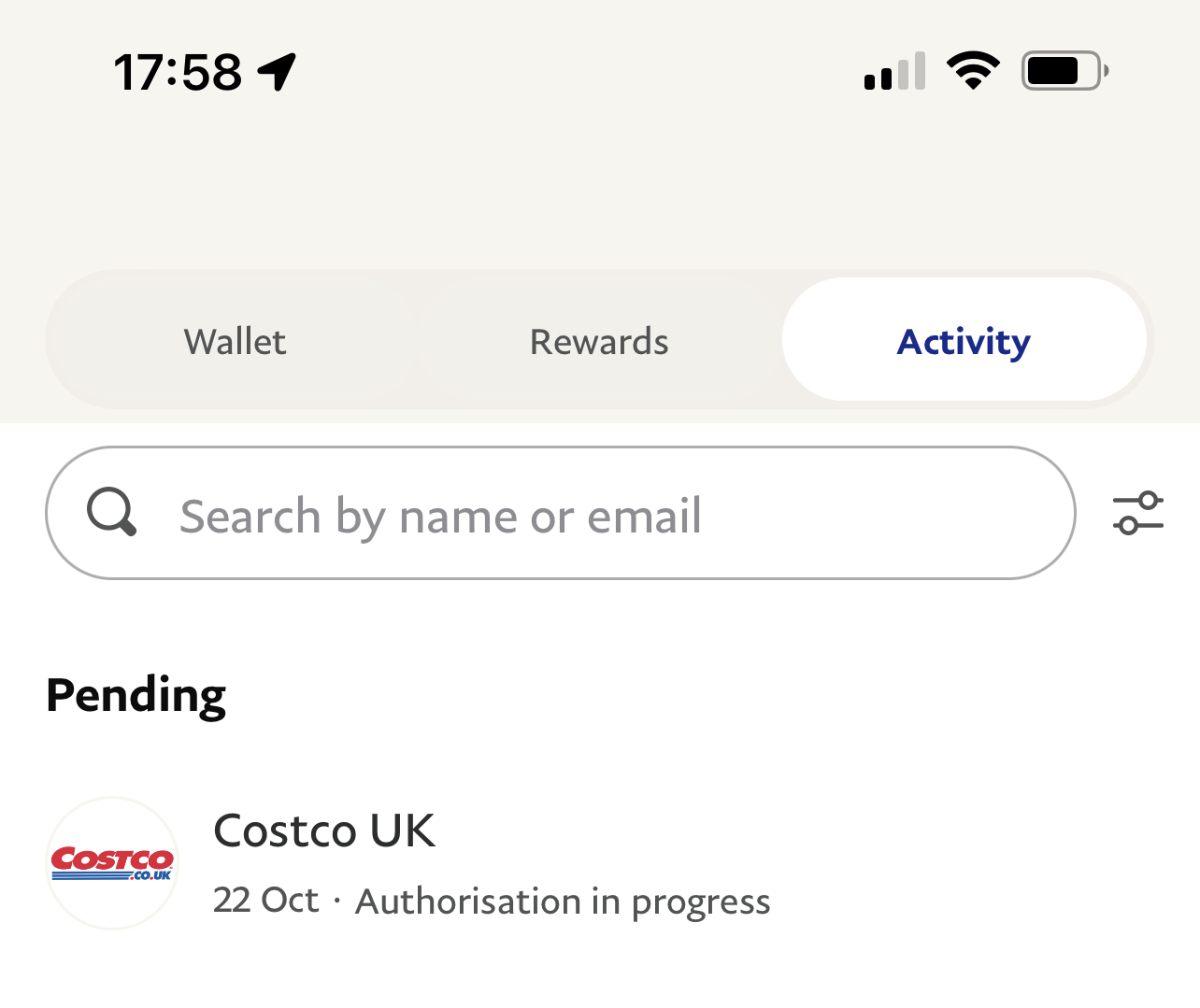
Task: Tap the Authorisation in progress status text
Action: (563, 902)
